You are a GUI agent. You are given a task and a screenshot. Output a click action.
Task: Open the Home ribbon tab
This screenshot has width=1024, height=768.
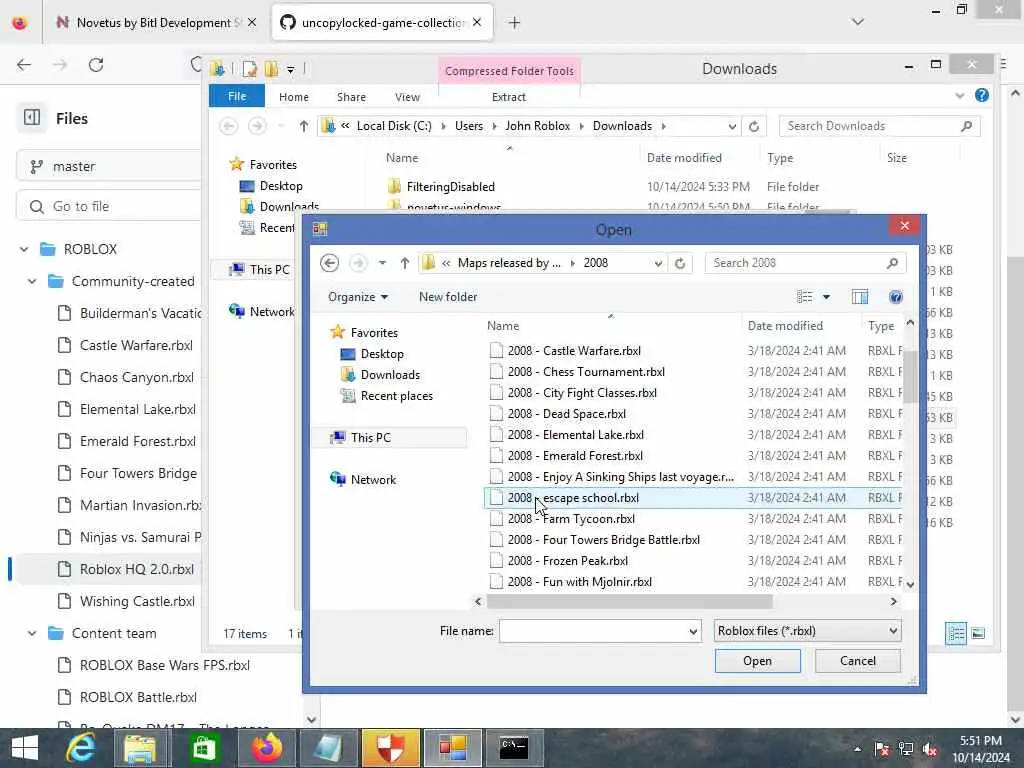click(294, 97)
